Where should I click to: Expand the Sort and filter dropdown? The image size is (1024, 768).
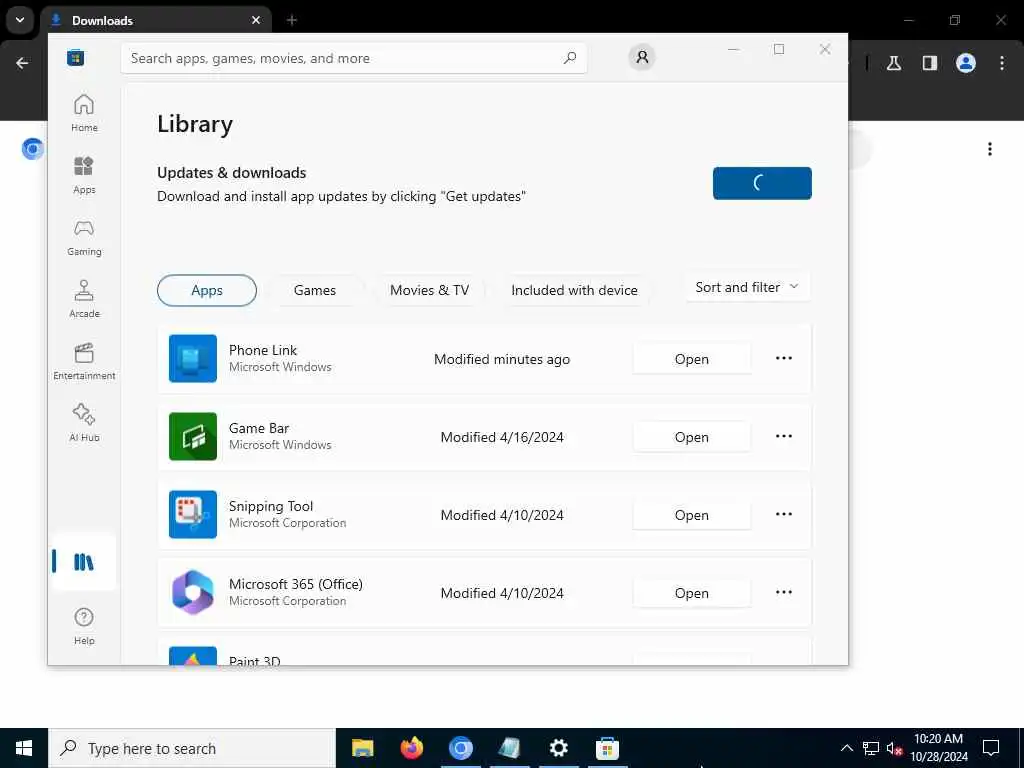click(748, 287)
